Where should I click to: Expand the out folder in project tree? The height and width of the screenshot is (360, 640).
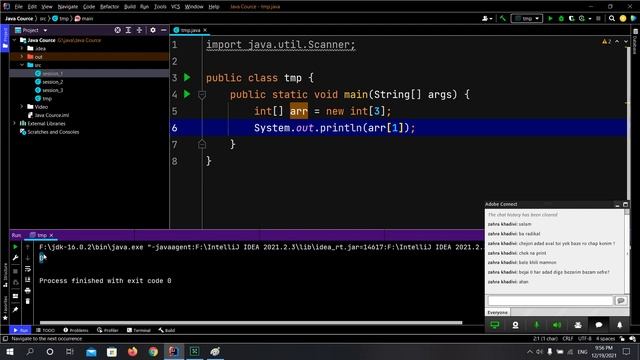pyautogui.click(x=22, y=57)
